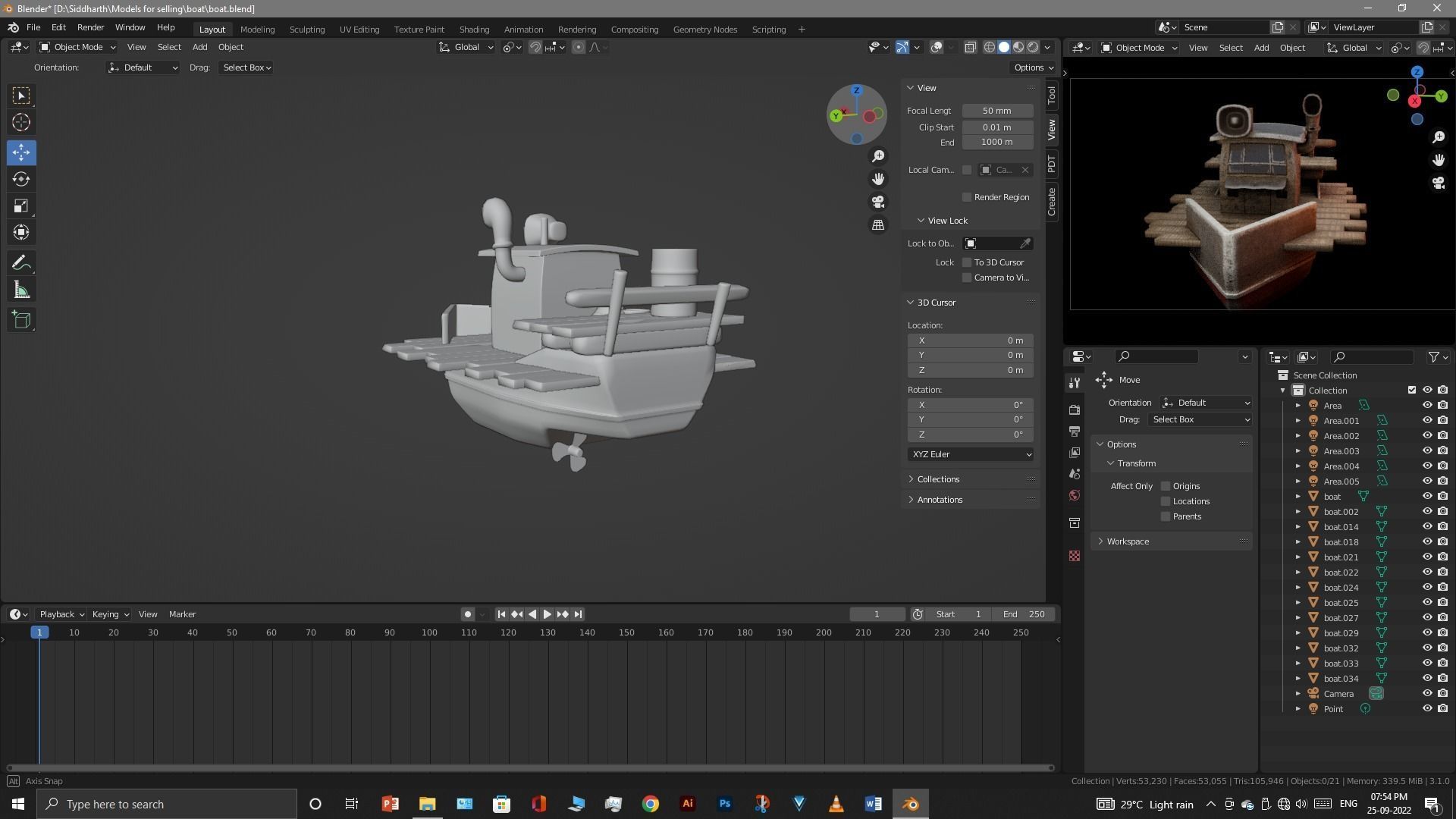Check Affect Only Origins

(x=1166, y=486)
